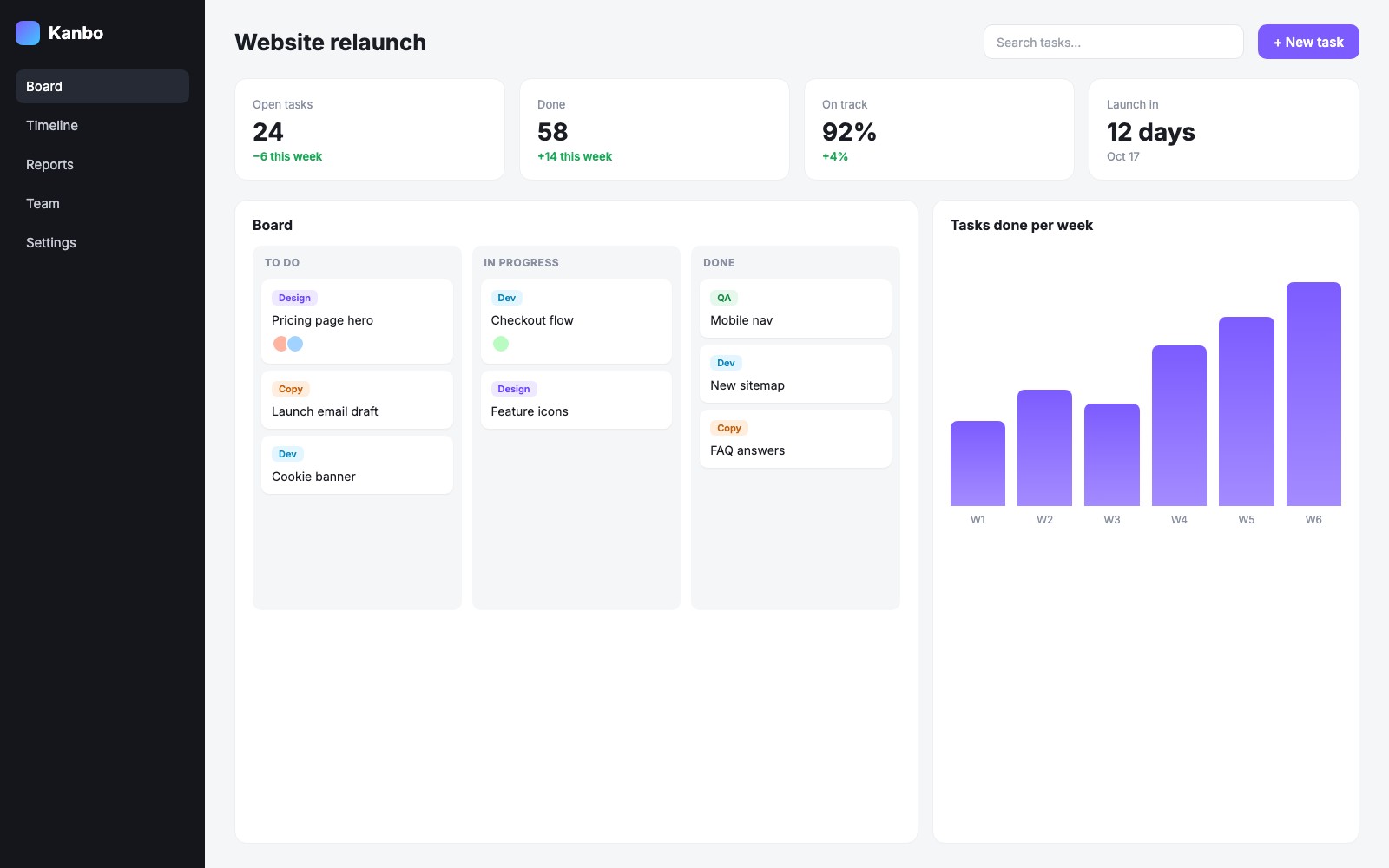Select the W2 bar in the chart

pyautogui.click(x=1044, y=448)
